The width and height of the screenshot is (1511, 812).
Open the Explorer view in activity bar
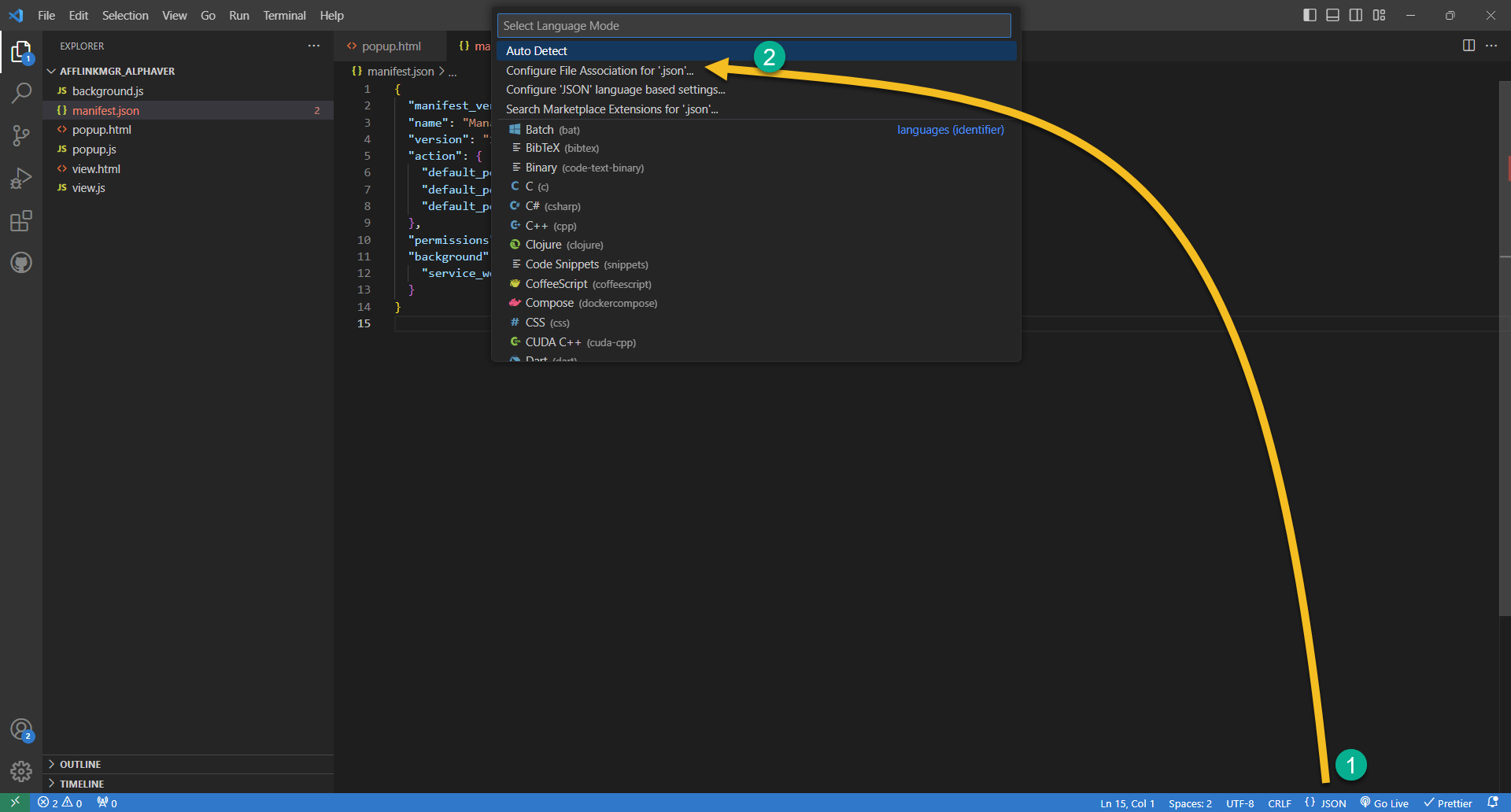click(x=21, y=54)
